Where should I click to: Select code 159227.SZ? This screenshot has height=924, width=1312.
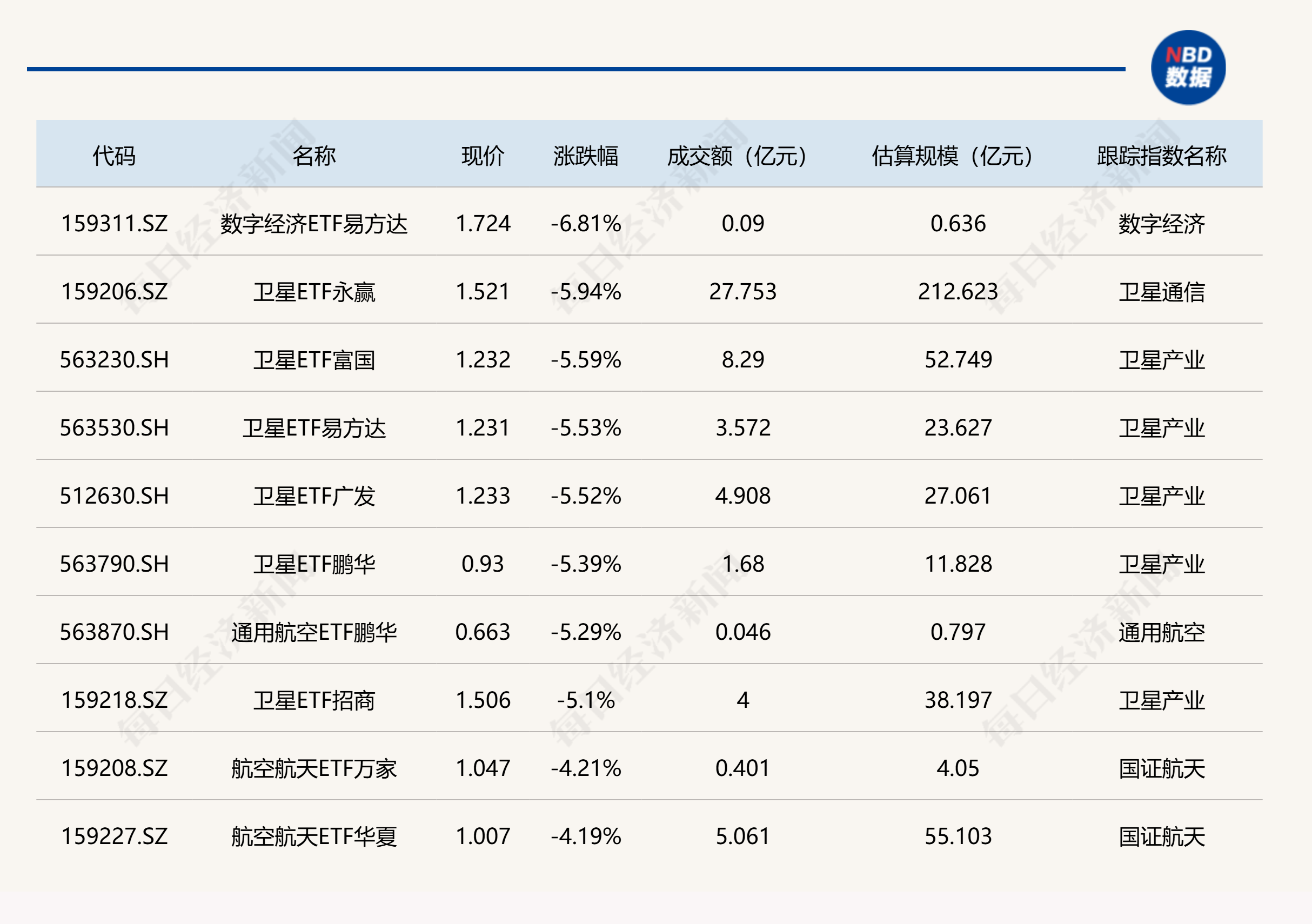(114, 835)
